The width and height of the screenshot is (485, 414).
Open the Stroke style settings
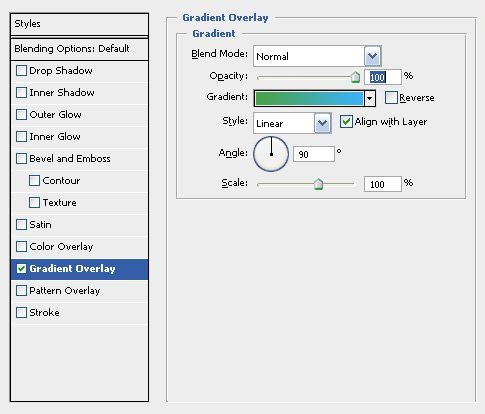tap(79, 313)
